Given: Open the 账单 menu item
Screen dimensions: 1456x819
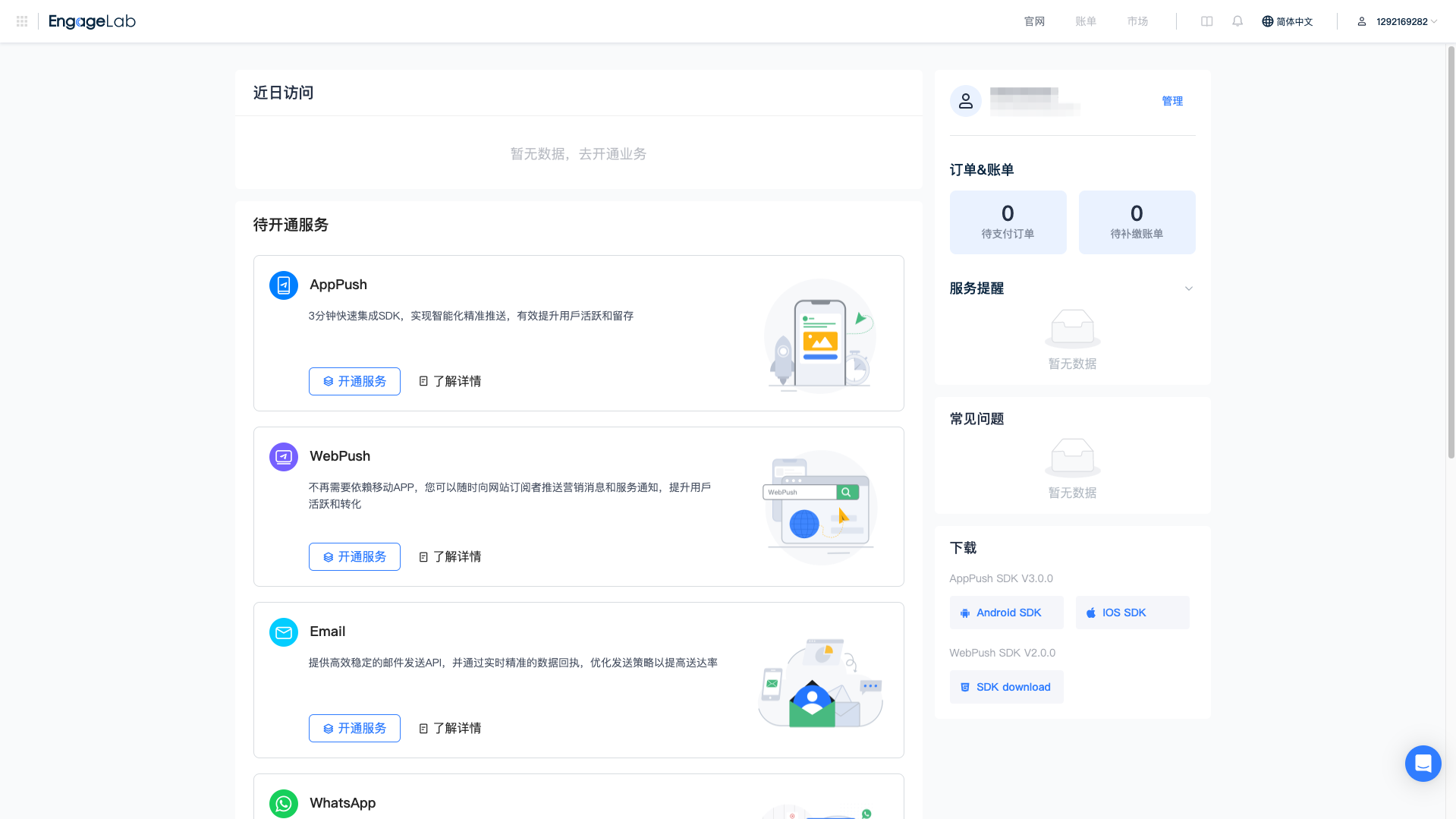Looking at the screenshot, I should (1086, 21).
